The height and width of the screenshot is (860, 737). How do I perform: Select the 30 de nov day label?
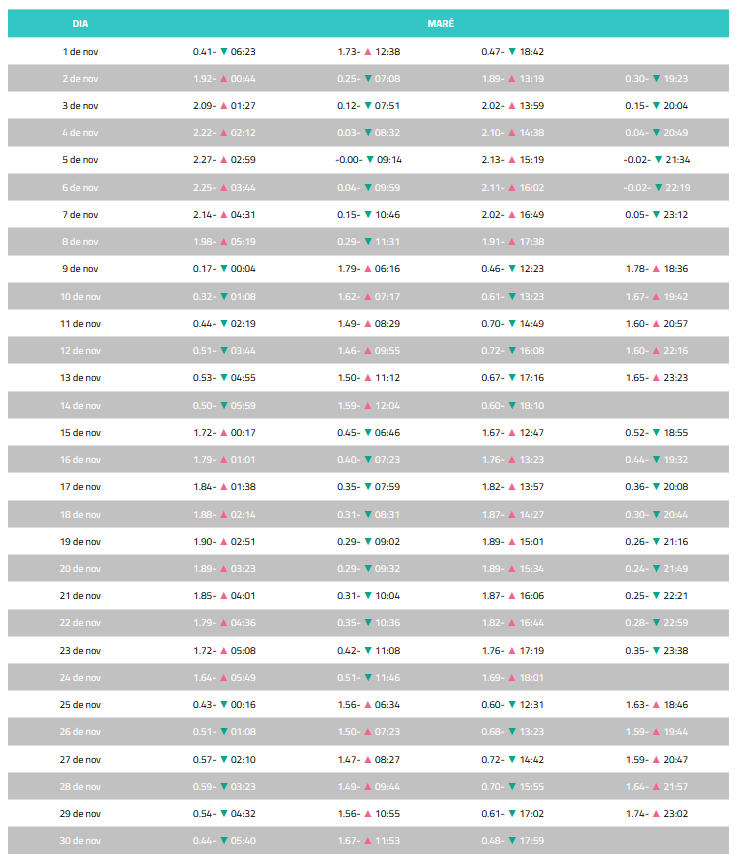coord(81,841)
